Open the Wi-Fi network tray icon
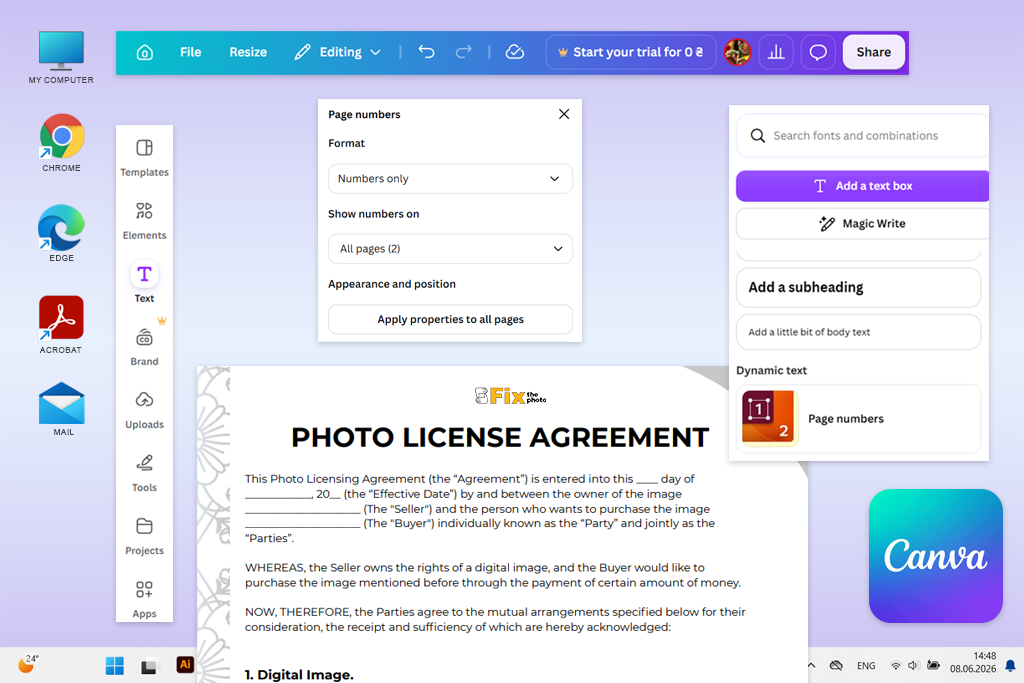The width and height of the screenshot is (1024, 683). [896, 666]
